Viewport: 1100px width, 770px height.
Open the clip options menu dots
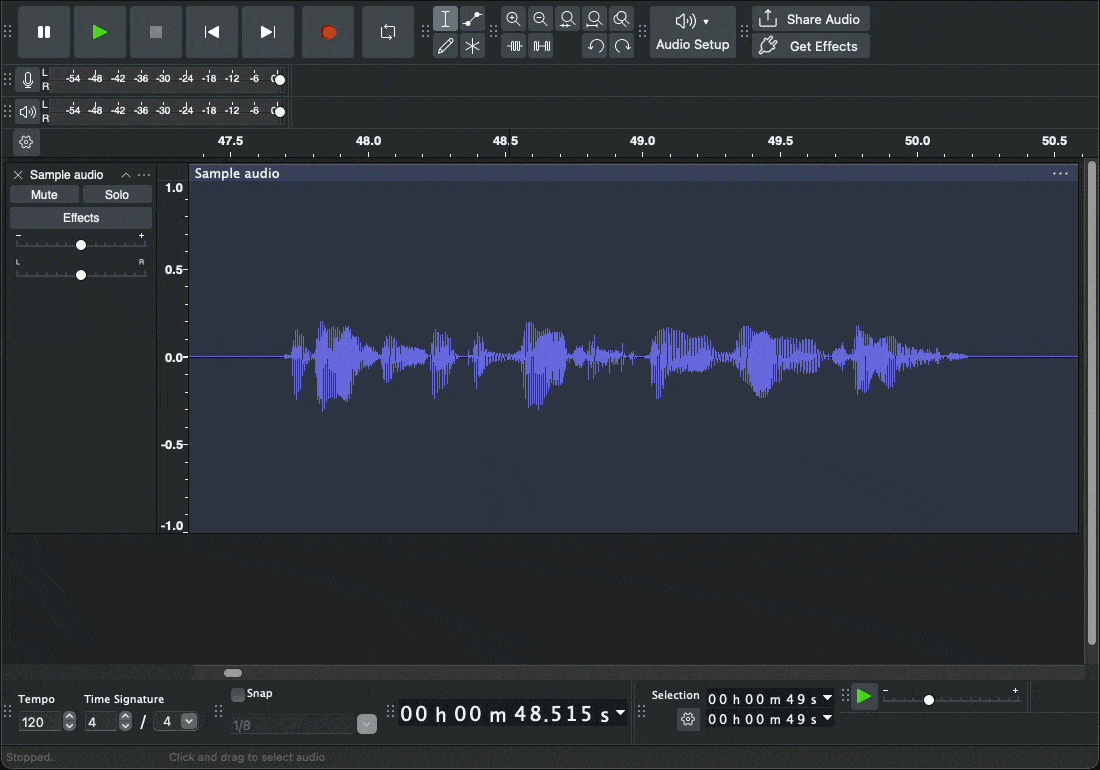[1060, 174]
